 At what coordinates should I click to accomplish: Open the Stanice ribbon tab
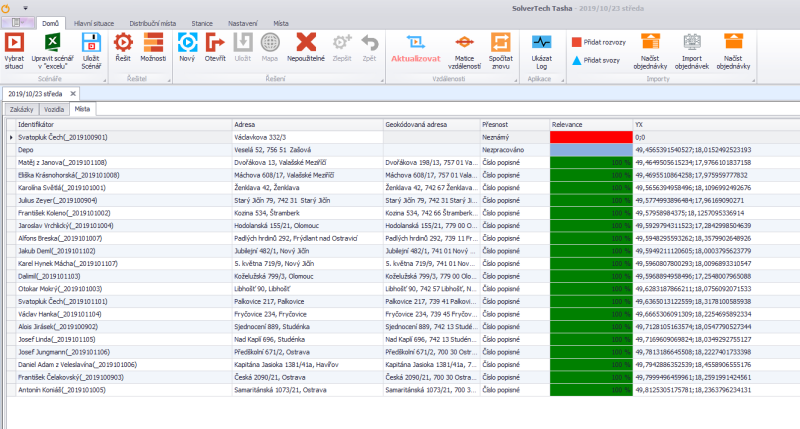pyautogui.click(x=202, y=23)
